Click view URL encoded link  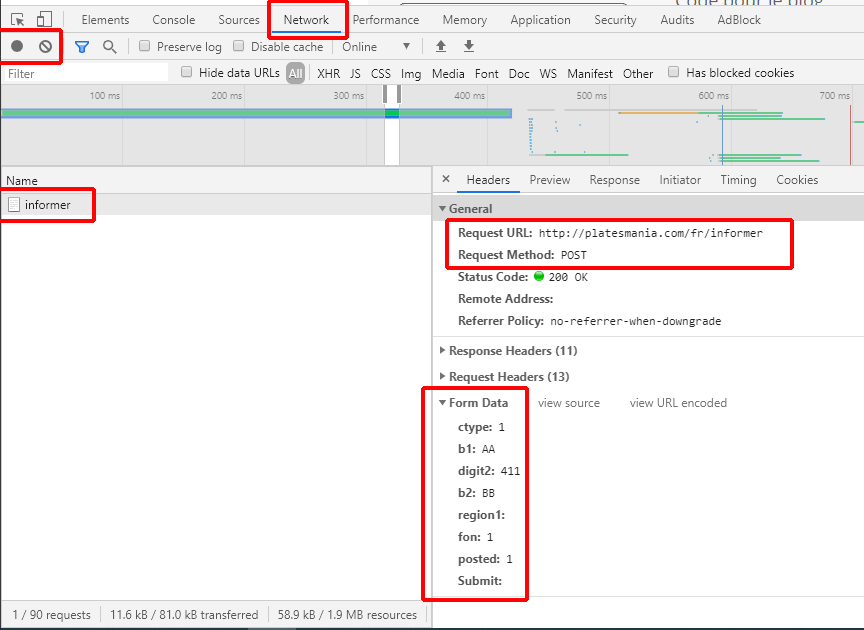click(678, 403)
